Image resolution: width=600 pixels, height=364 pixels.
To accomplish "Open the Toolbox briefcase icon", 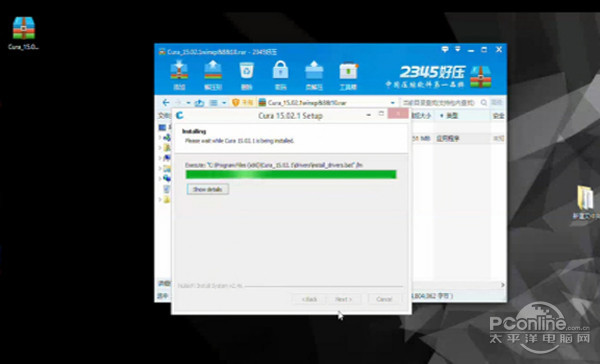I will [348, 75].
